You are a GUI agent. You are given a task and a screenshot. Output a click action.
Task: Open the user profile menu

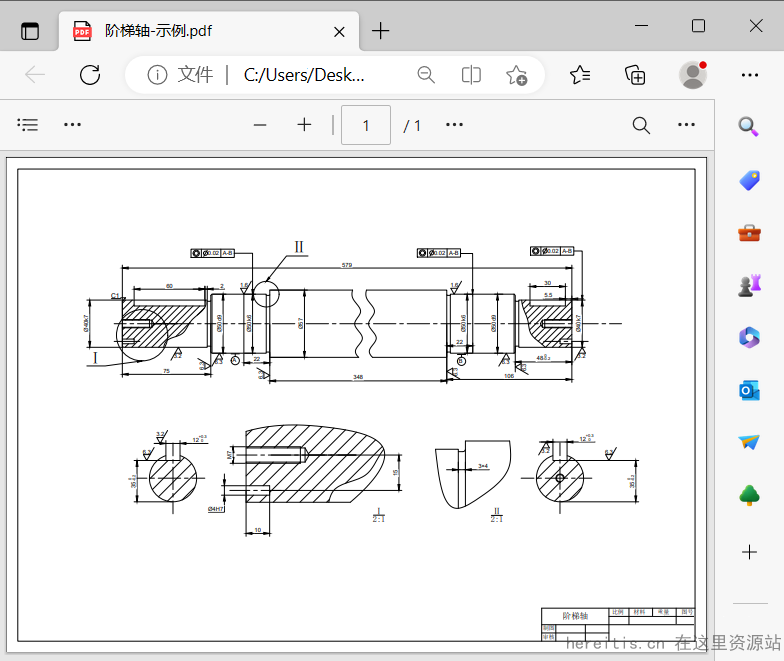tap(693, 75)
